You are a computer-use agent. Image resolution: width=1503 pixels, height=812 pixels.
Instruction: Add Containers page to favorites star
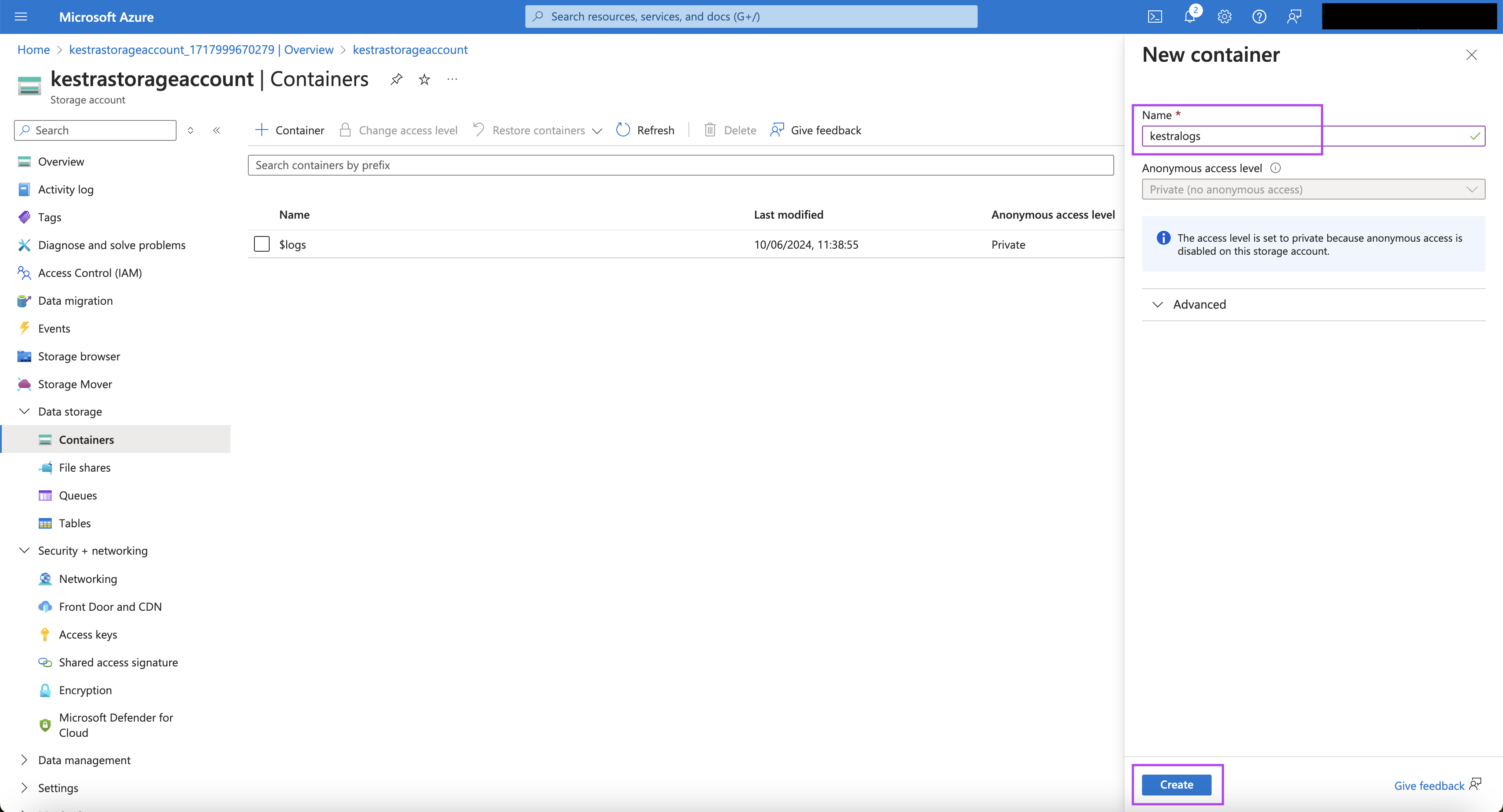(x=424, y=80)
